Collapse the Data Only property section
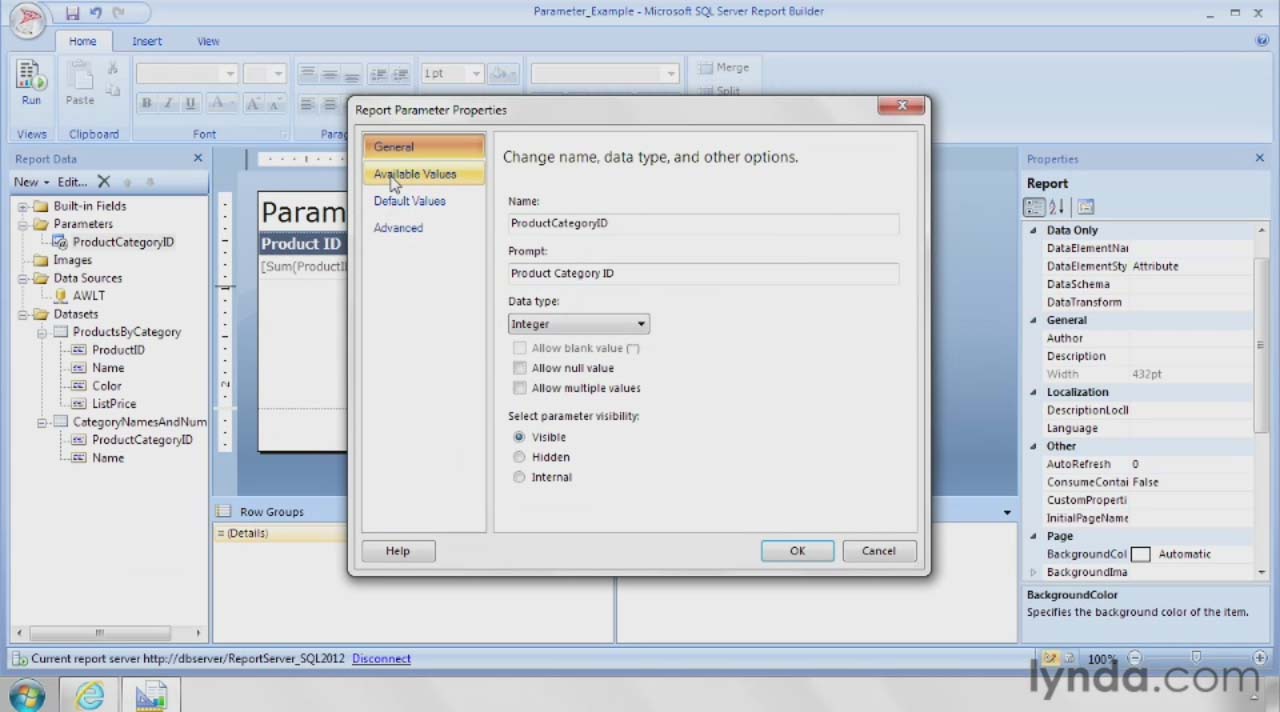 [1034, 230]
